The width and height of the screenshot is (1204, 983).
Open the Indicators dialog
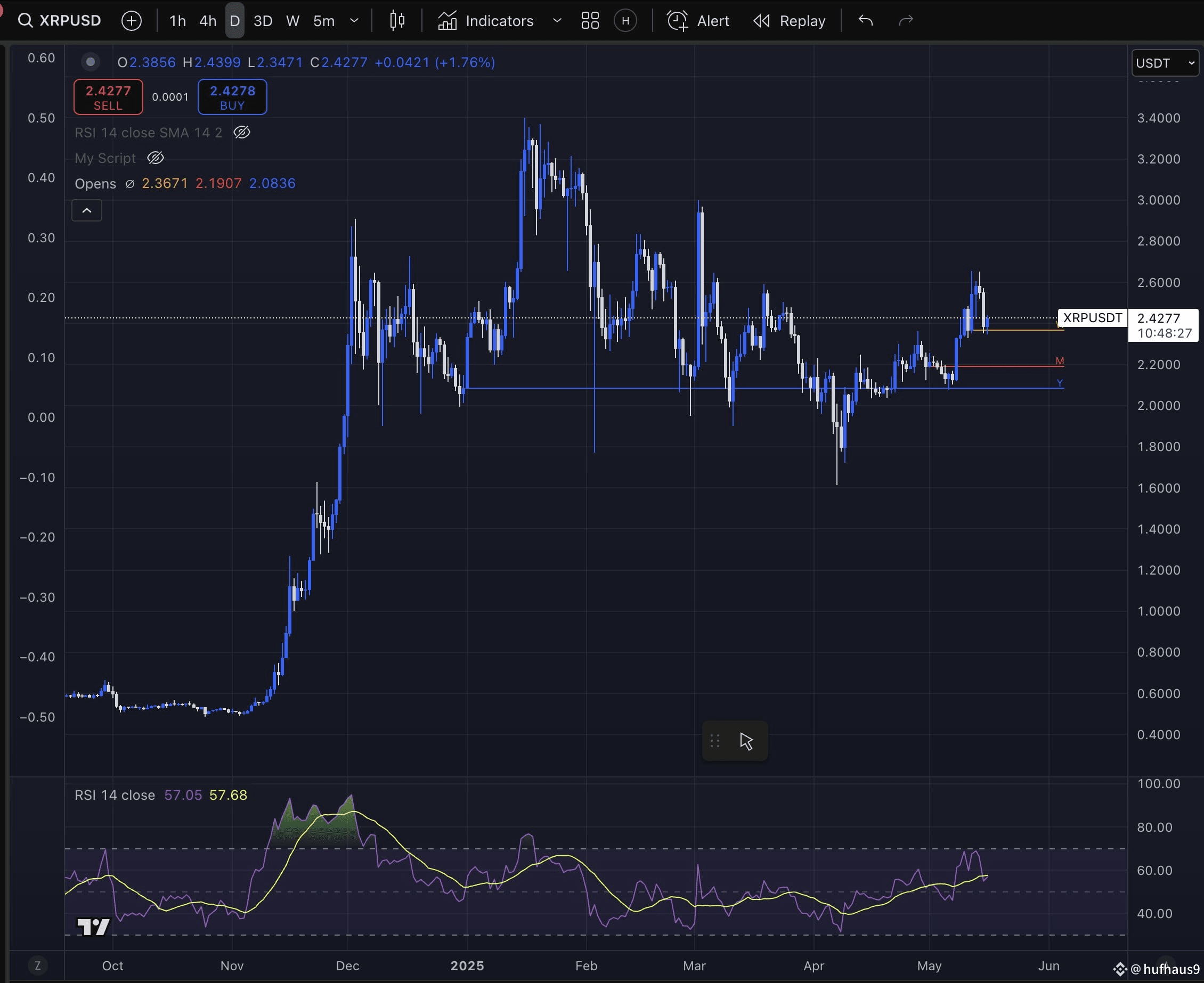click(x=485, y=21)
